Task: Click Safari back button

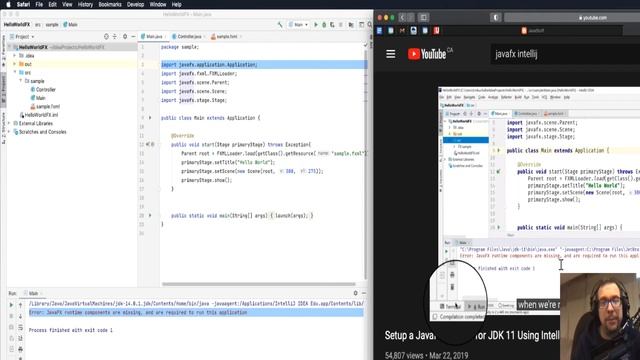Action: click(x=402, y=18)
